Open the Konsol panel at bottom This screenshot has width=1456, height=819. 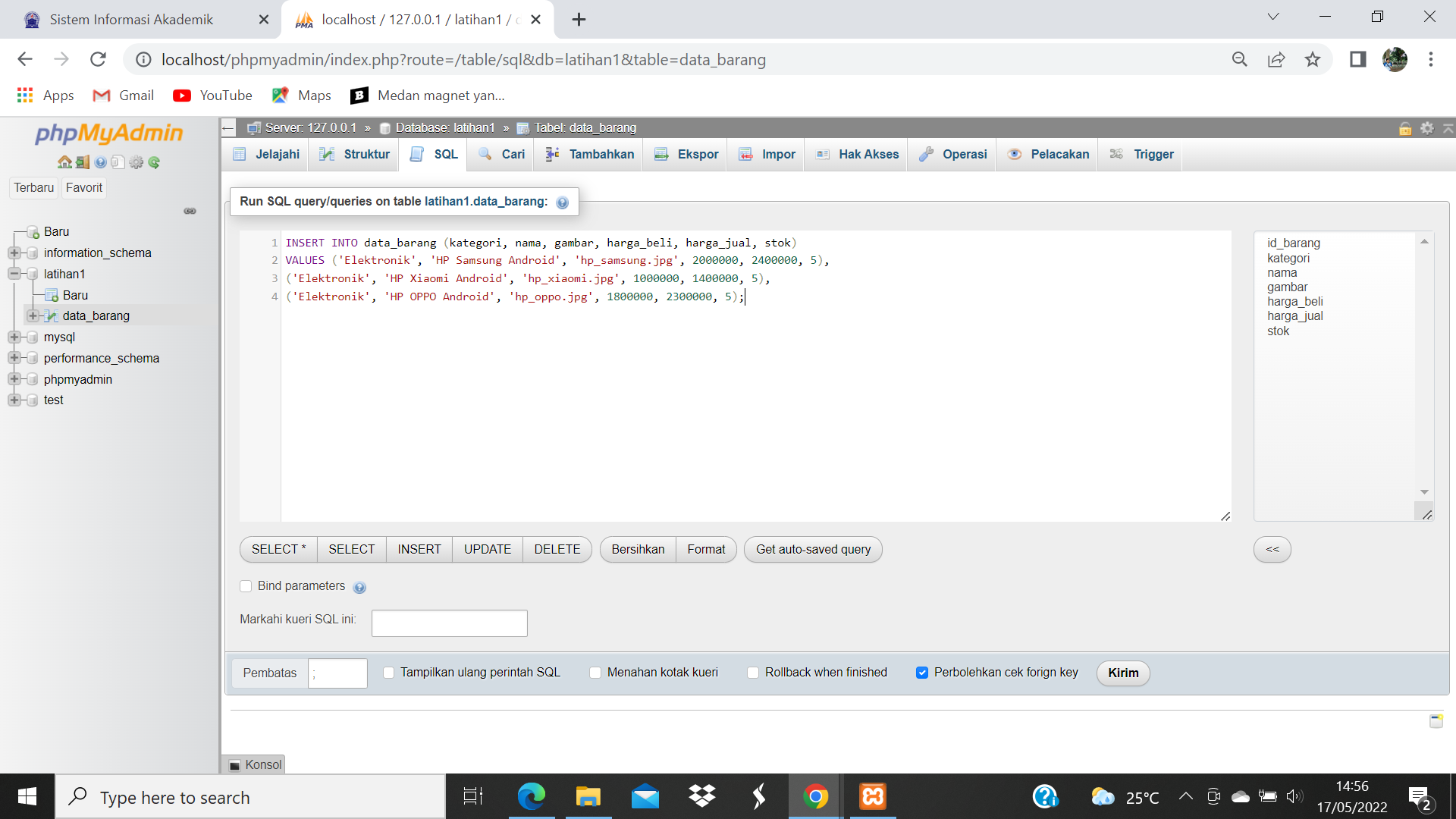pyautogui.click(x=262, y=764)
